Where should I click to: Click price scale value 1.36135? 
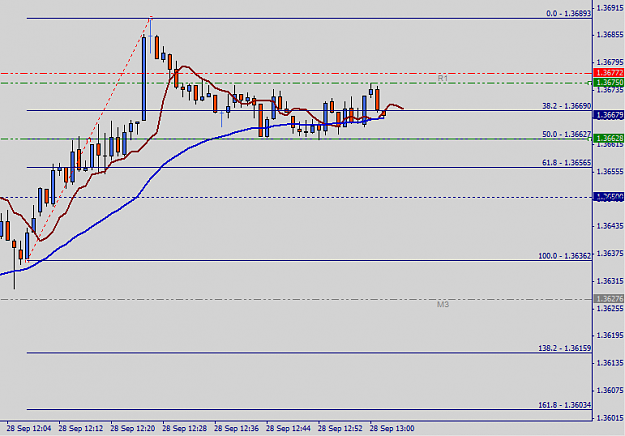pyautogui.click(x=610, y=363)
